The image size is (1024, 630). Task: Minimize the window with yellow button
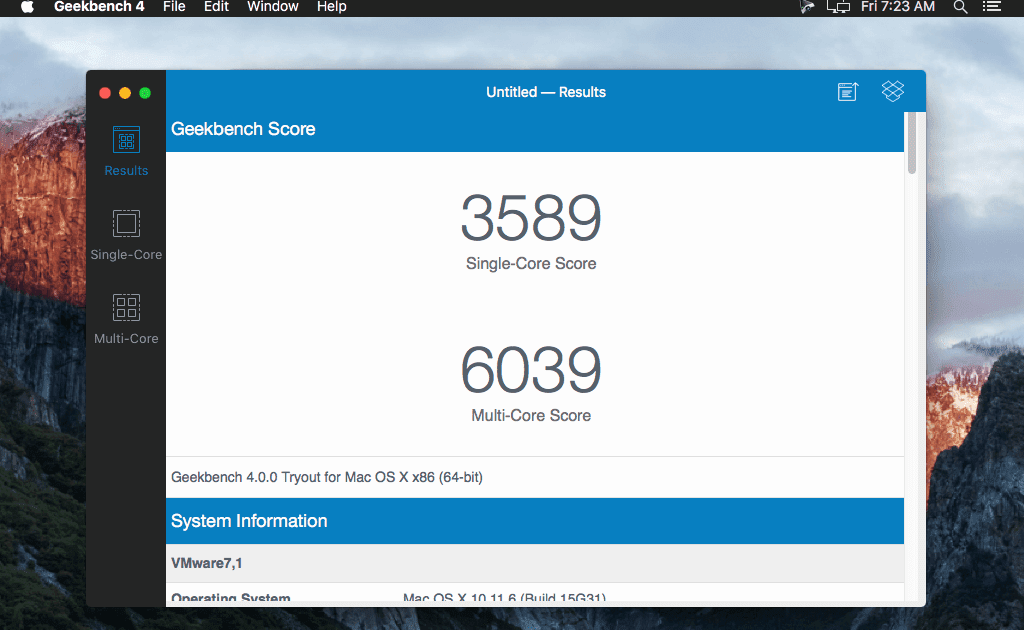coord(125,93)
